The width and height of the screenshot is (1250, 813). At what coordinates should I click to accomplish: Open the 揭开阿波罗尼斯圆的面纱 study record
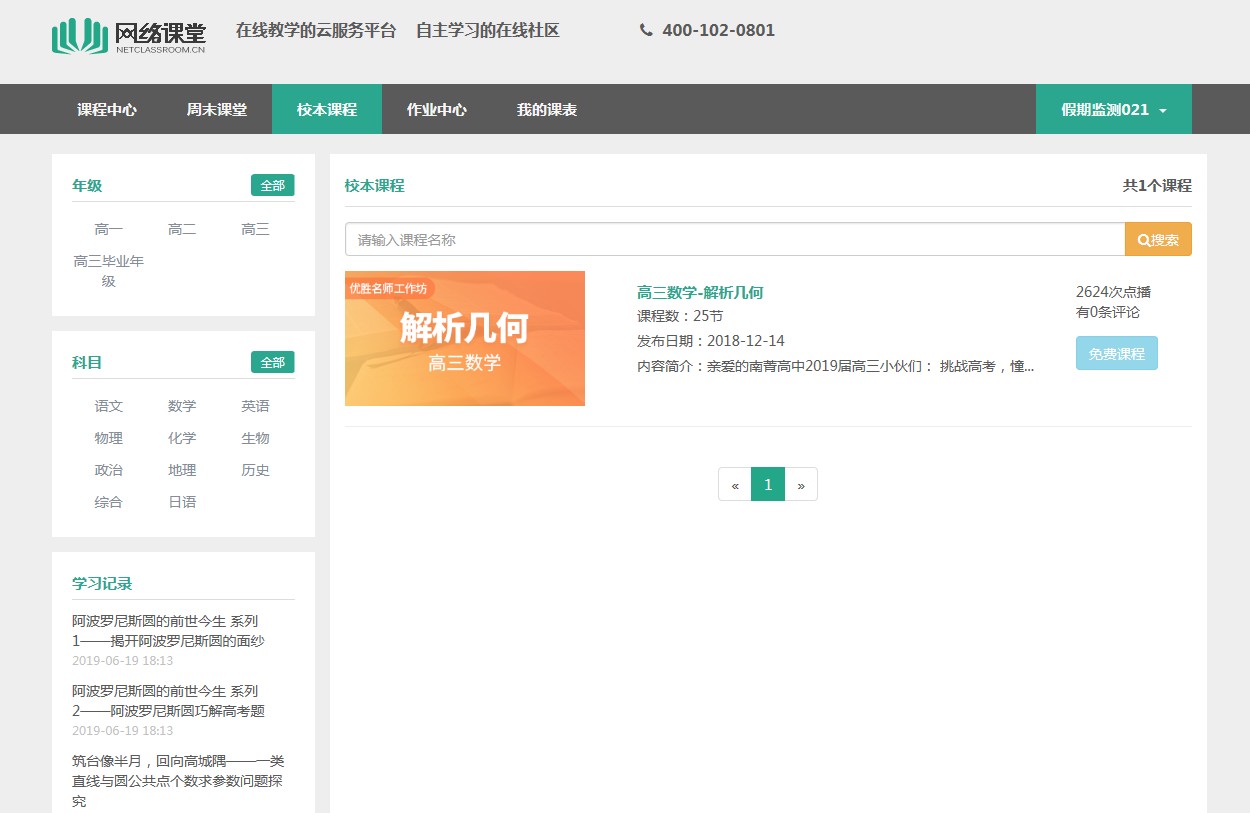pyautogui.click(x=168, y=631)
